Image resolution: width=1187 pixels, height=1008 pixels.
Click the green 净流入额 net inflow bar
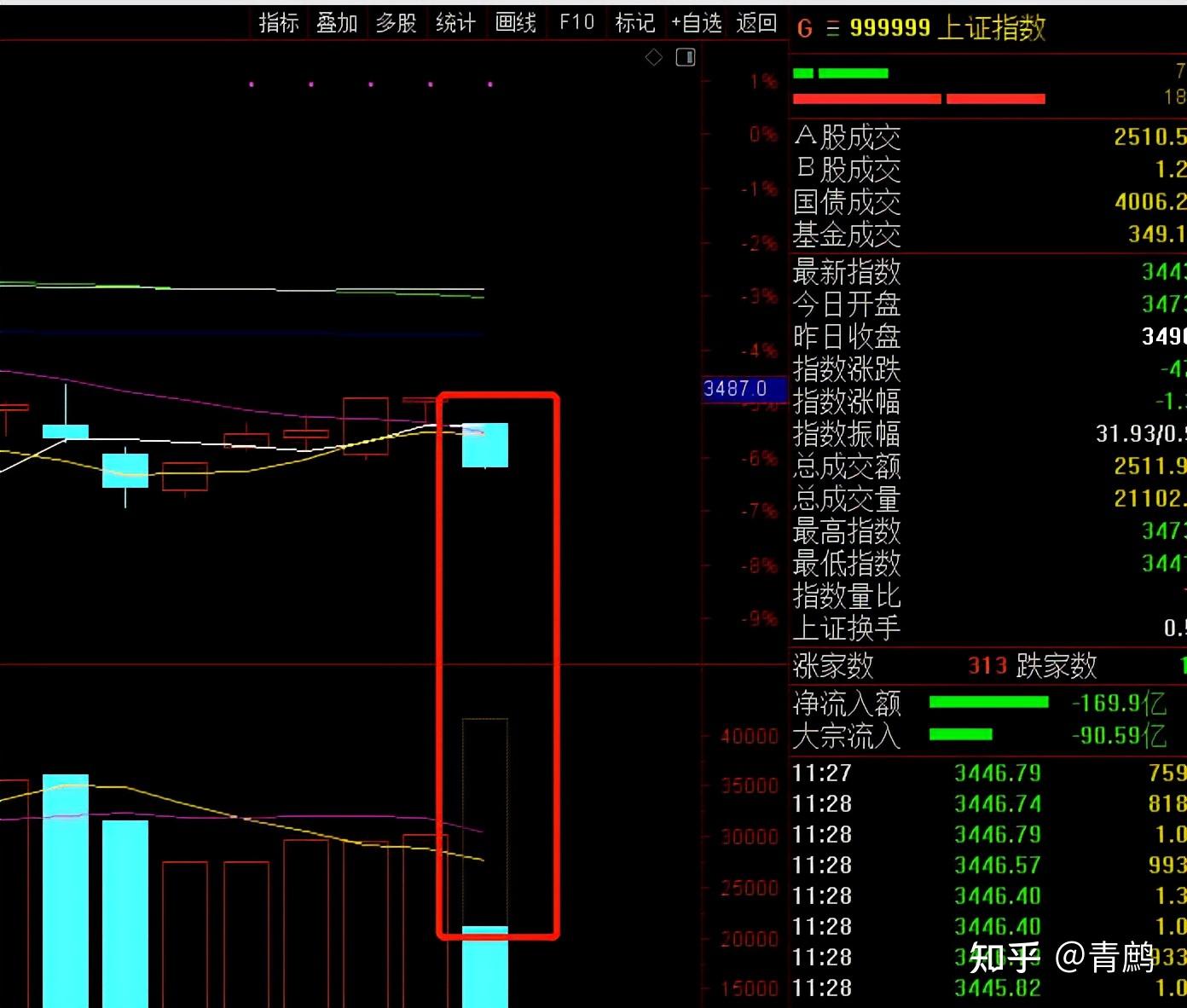pos(988,703)
